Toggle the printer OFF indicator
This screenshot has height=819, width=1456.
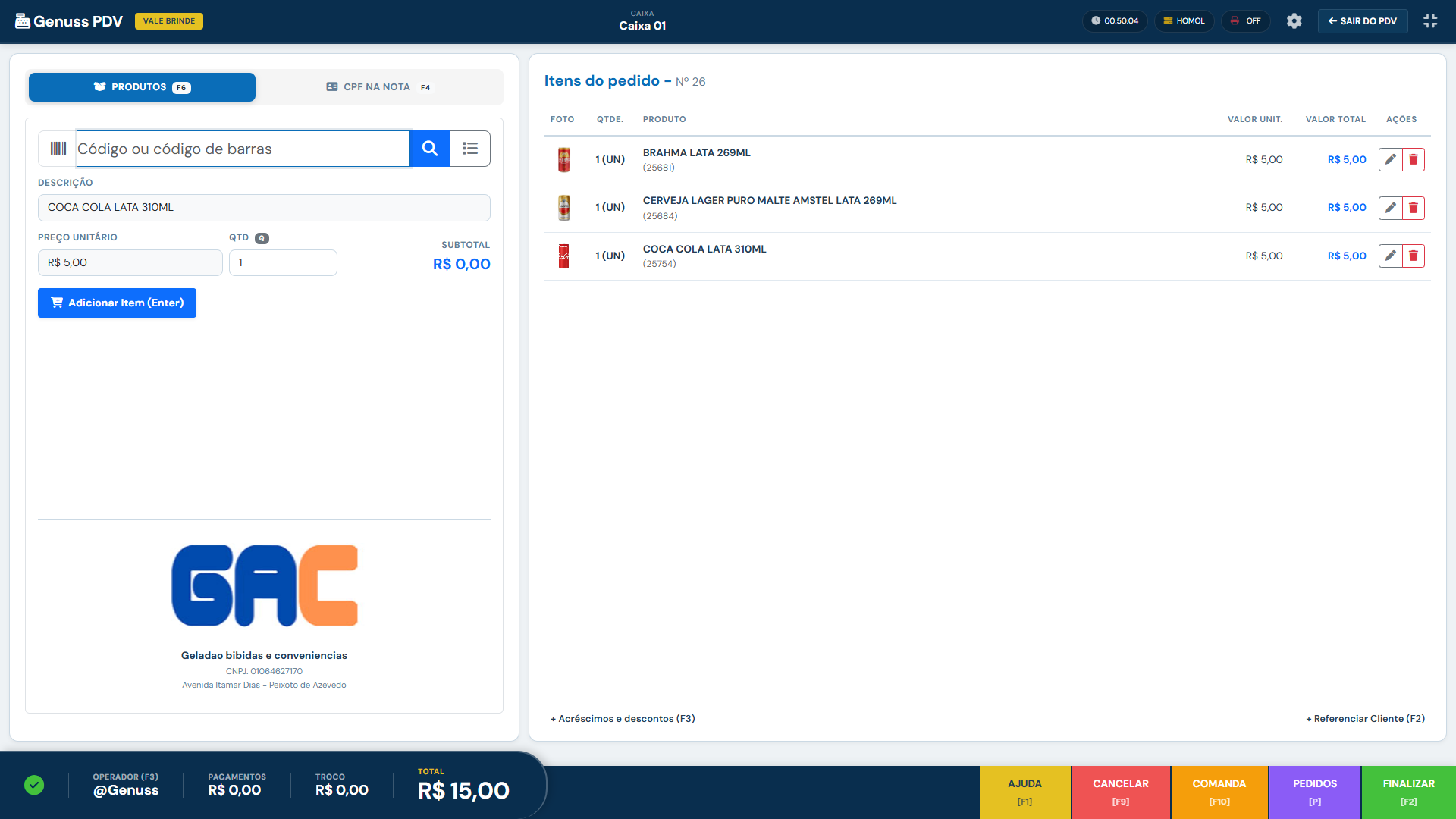(x=1245, y=21)
